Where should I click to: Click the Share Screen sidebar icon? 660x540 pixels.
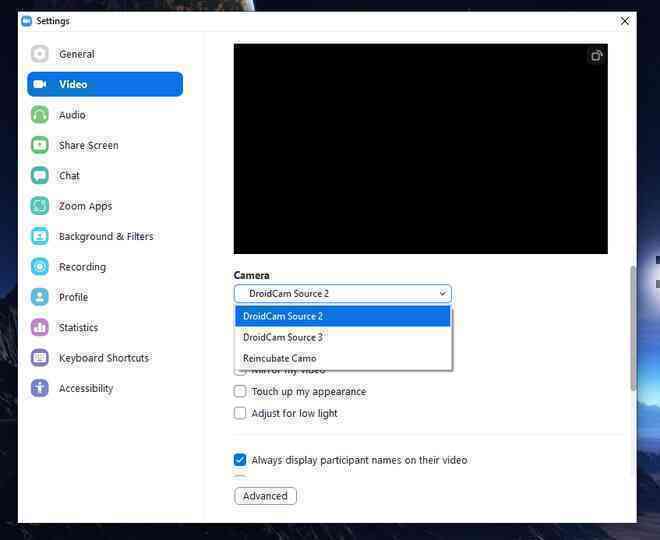pyautogui.click(x=40, y=145)
